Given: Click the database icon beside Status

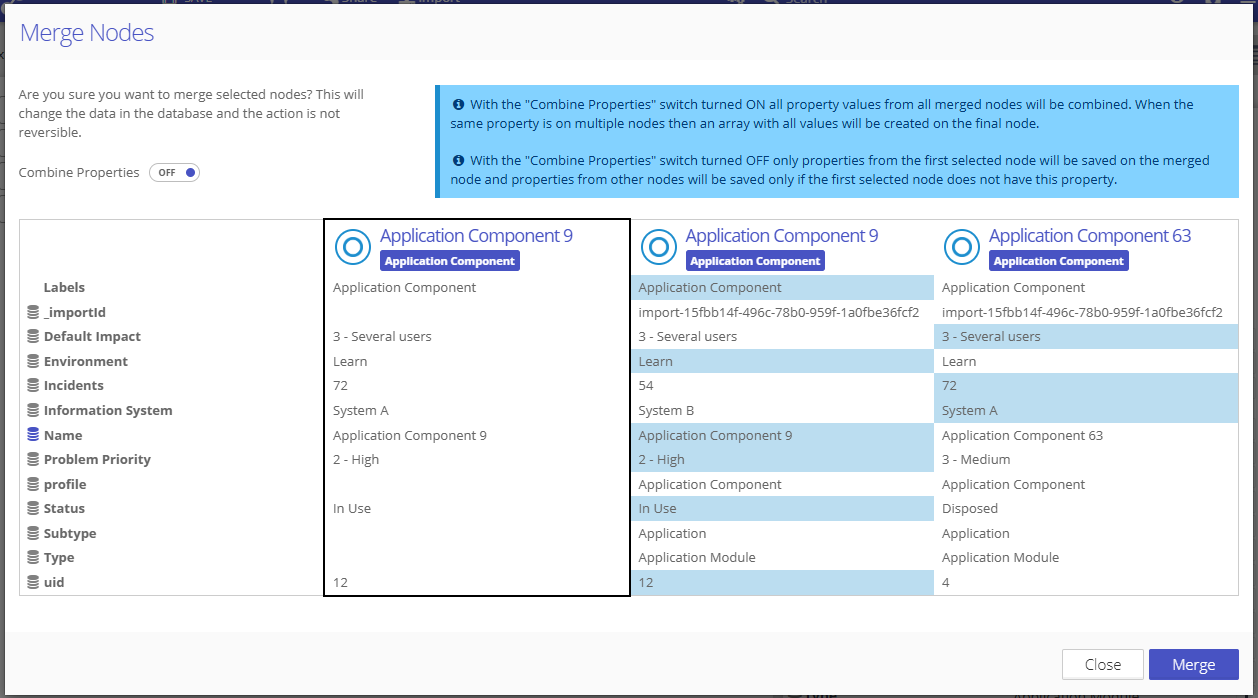Looking at the screenshot, I should [x=33, y=509].
